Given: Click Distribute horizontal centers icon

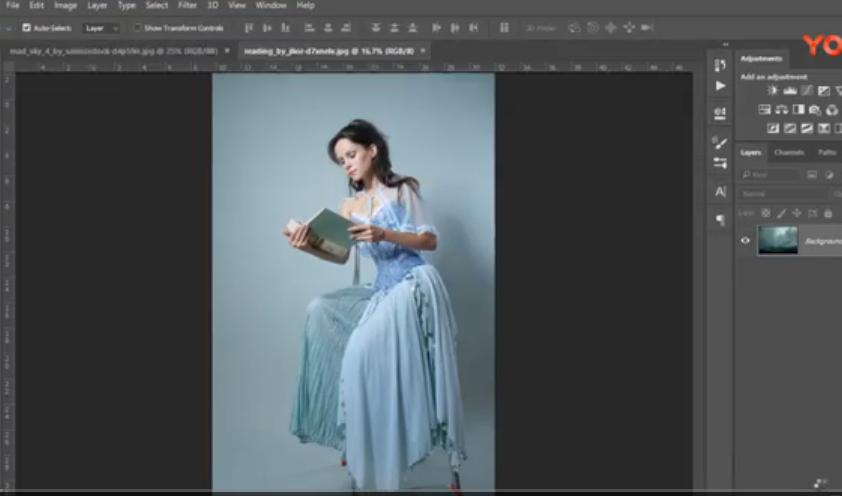Looking at the screenshot, I should point(455,28).
